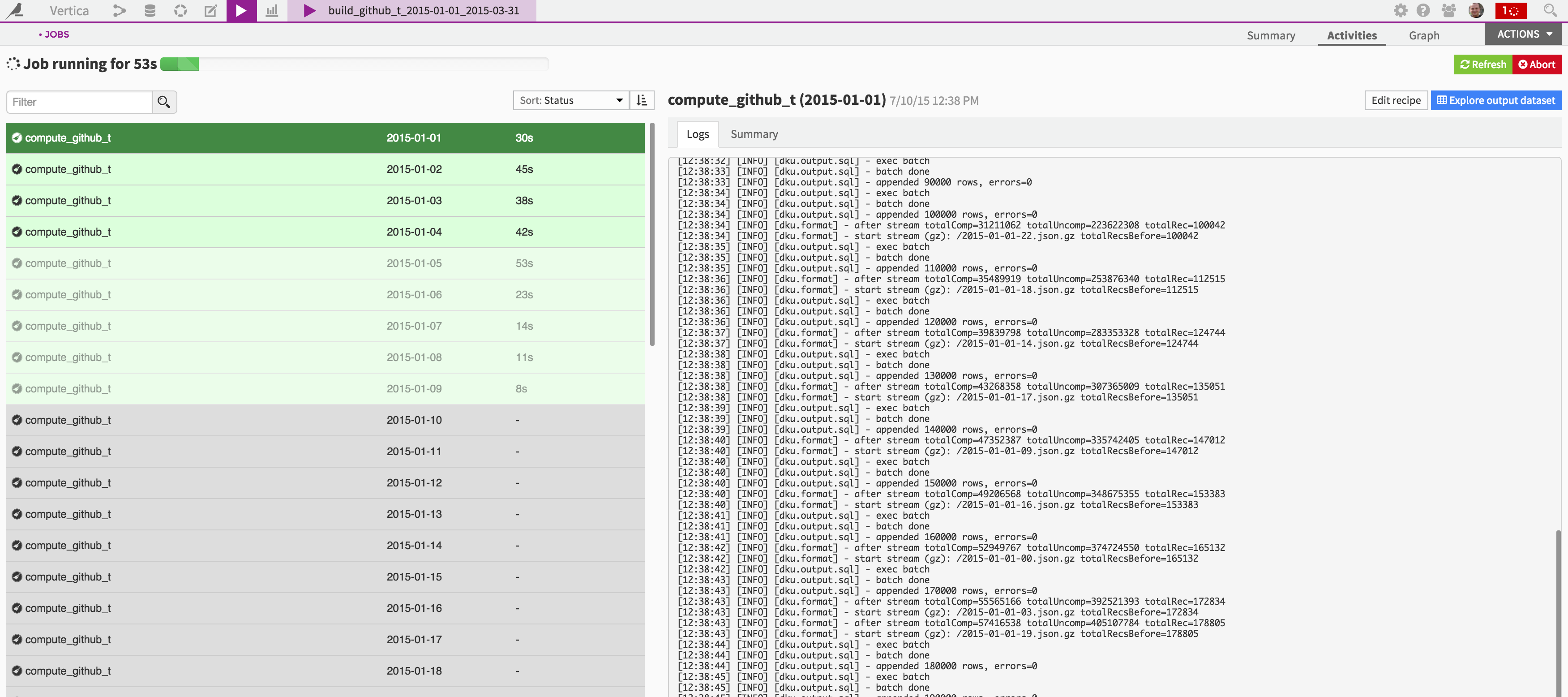
Task: Click the 'compute_github_t (2015-01-01)' heading
Action: (777, 100)
